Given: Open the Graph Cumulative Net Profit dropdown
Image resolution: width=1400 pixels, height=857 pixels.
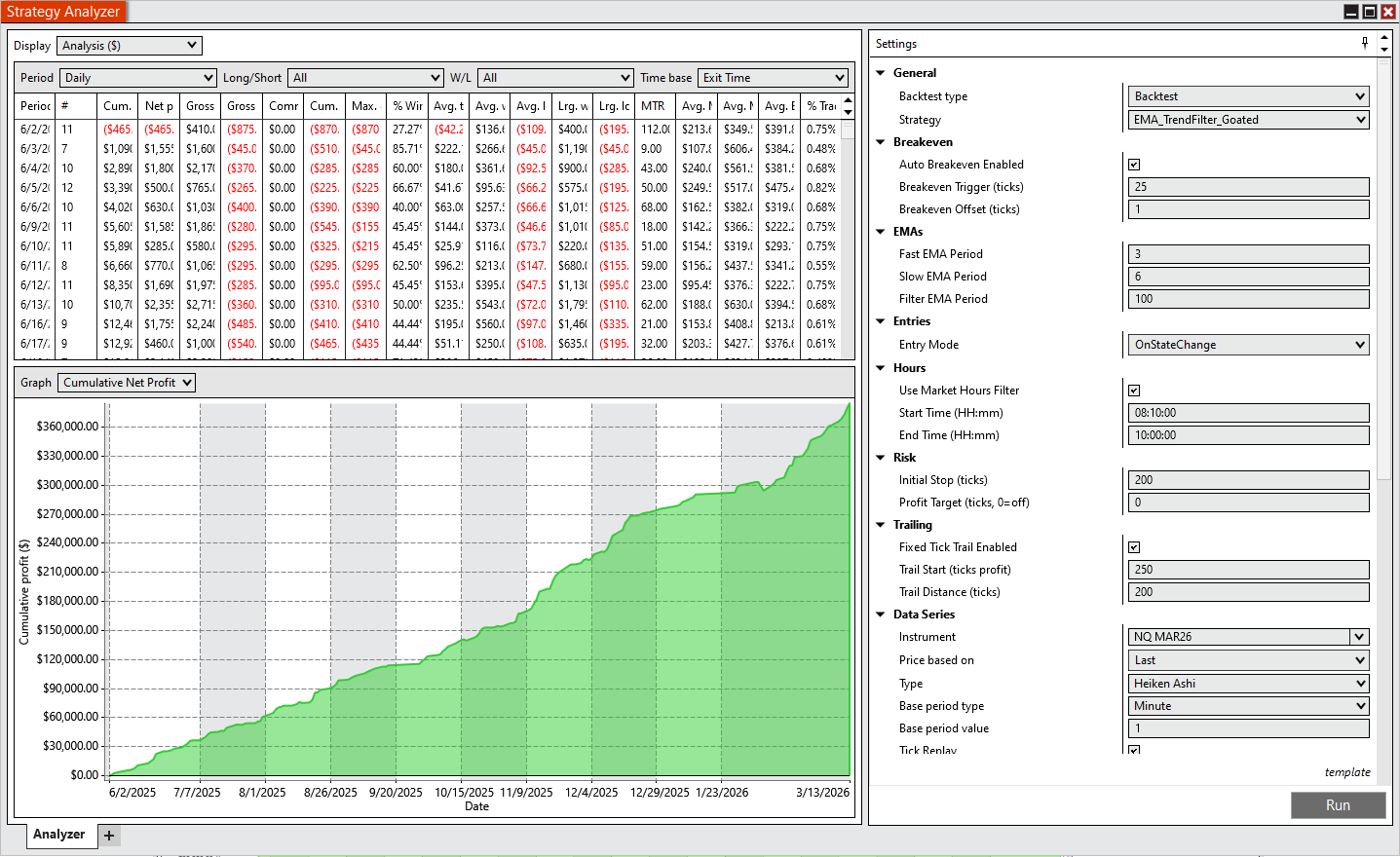Looking at the screenshot, I should coord(127,383).
